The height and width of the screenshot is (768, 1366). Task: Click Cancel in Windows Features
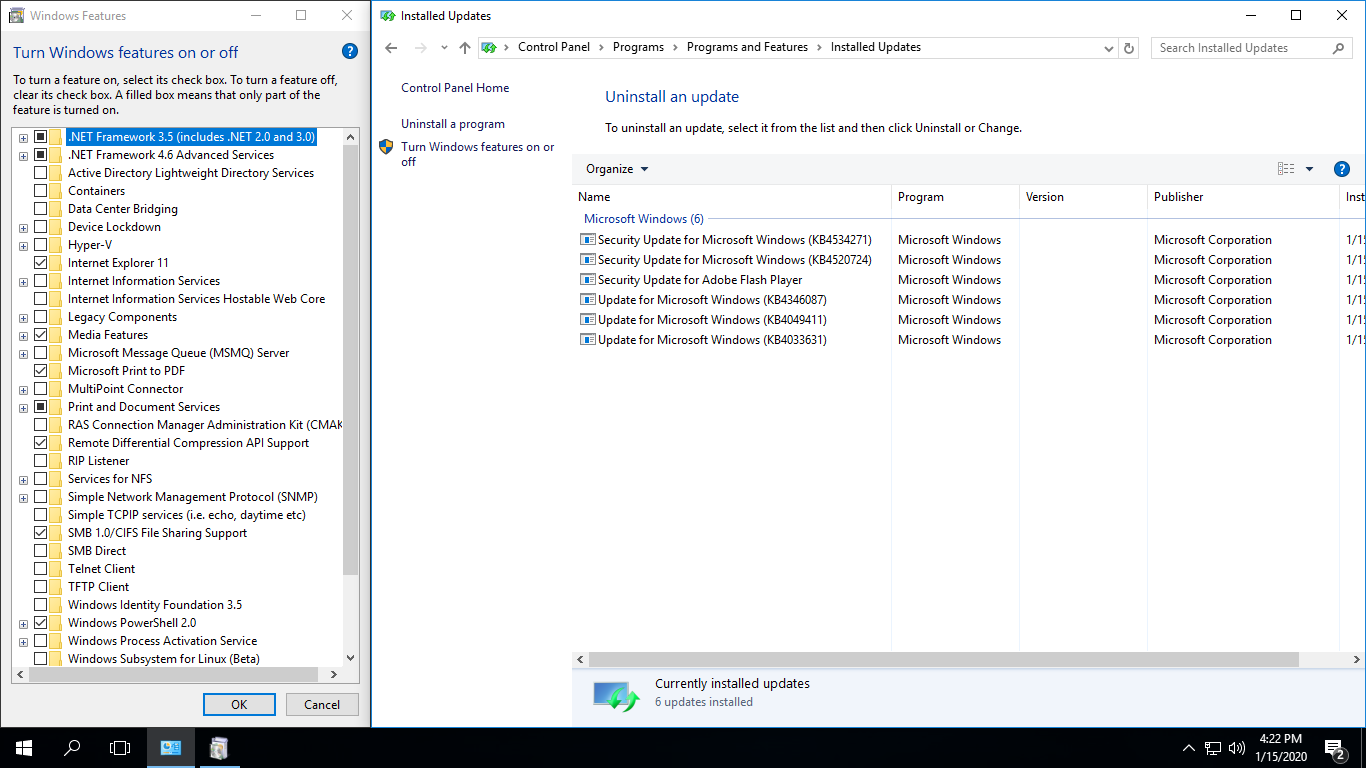pos(322,704)
